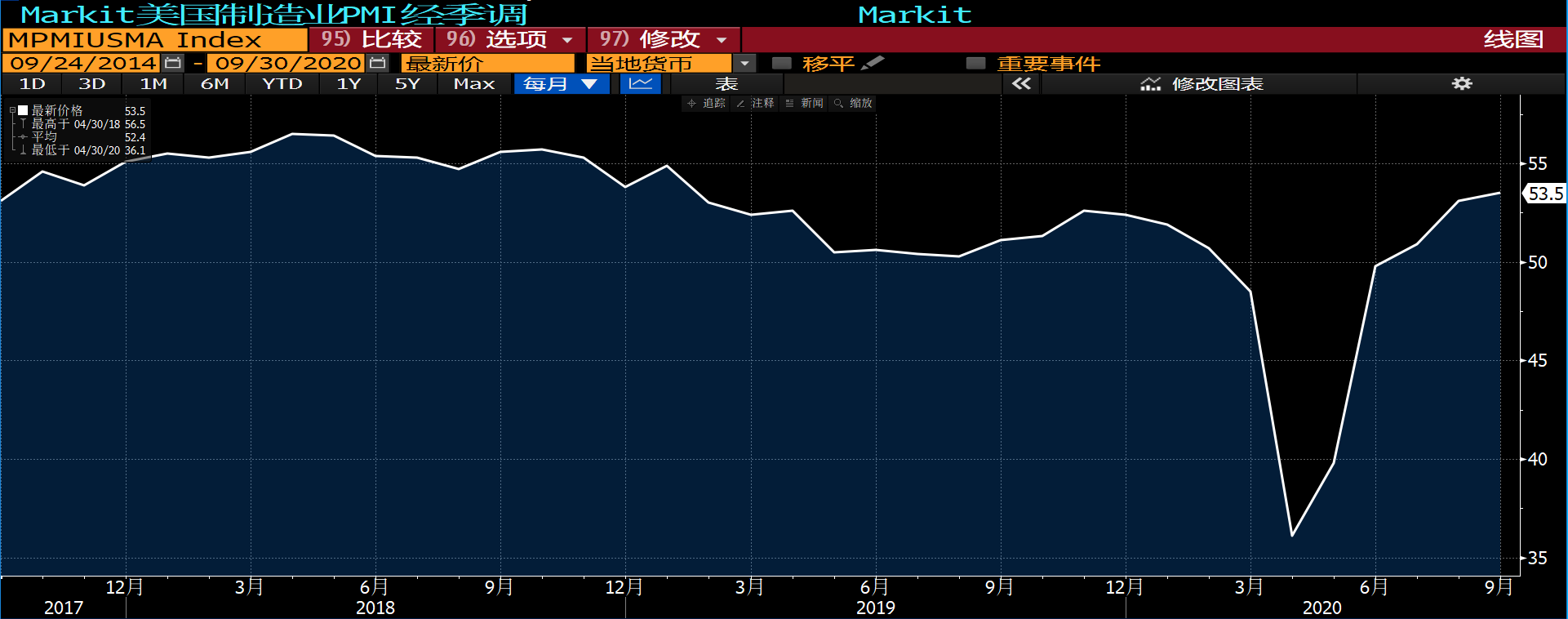
Task: Click the chart title Markit美国制造业PMI经季调
Action: (x=274, y=14)
